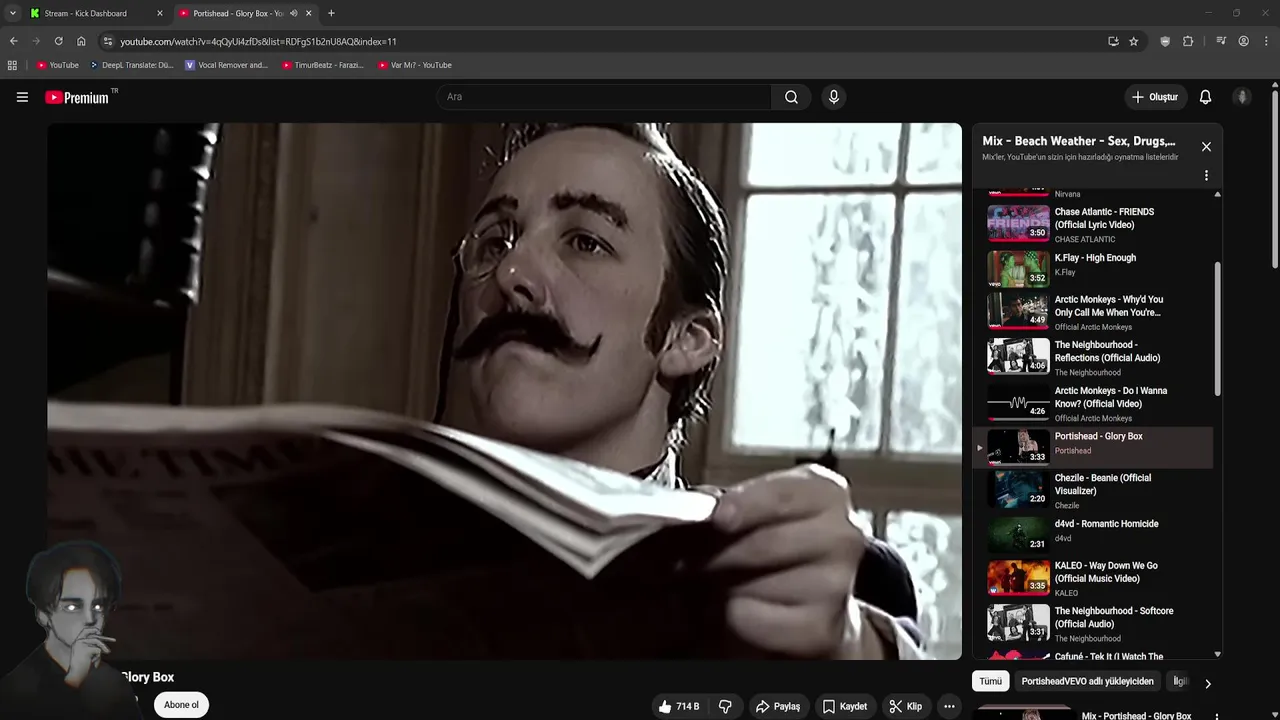Open browser home page icon
The height and width of the screenshot is (720, 1280).
click(x=81, y=41)
